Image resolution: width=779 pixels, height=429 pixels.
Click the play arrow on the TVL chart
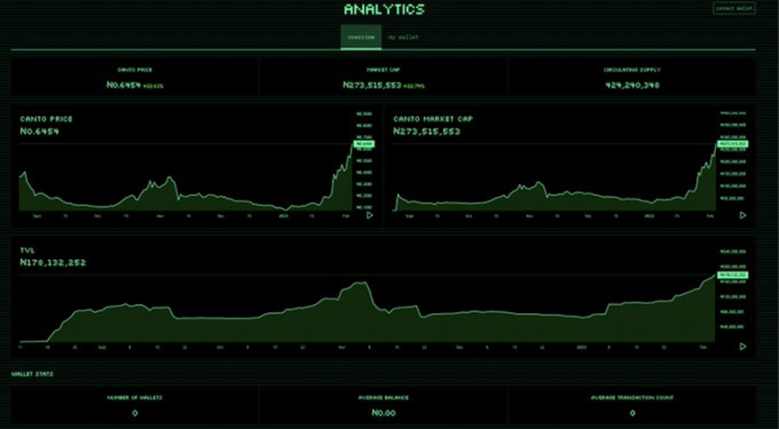pos(743,346)
